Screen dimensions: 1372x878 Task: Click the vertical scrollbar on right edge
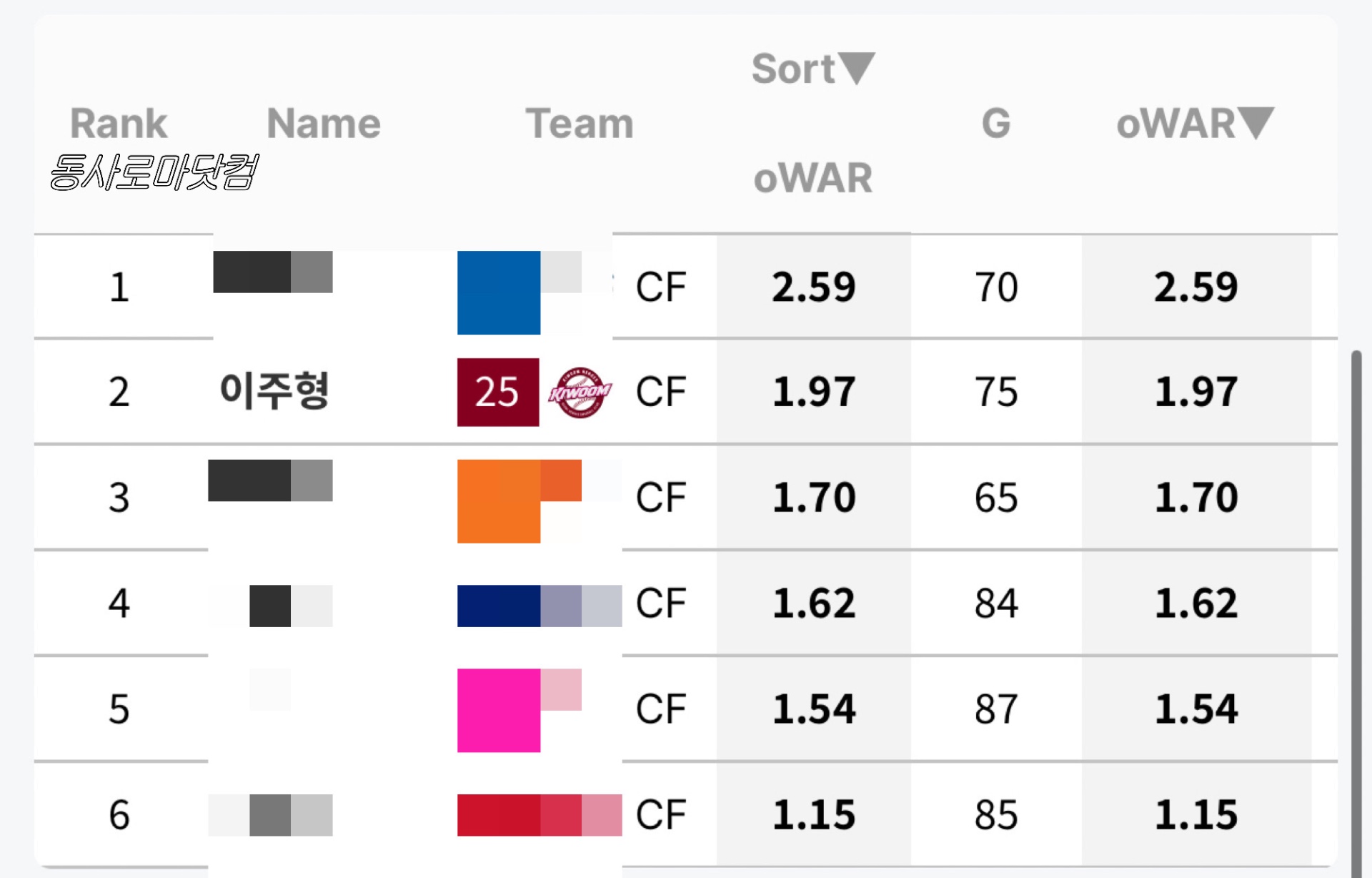pyautogui.click(x=1356, y=608)
